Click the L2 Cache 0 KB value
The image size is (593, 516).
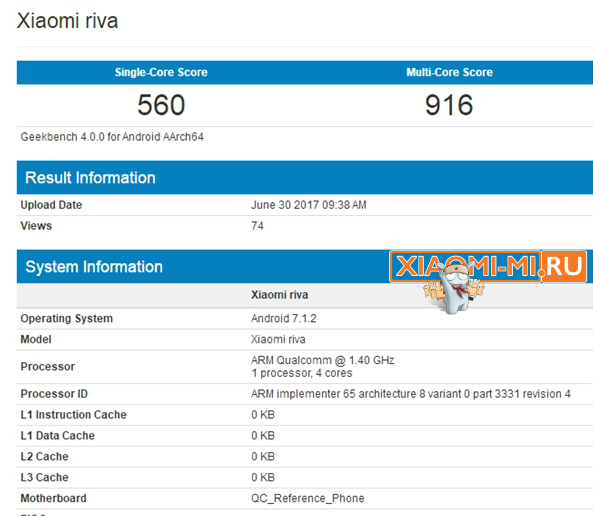pos(263,456)
